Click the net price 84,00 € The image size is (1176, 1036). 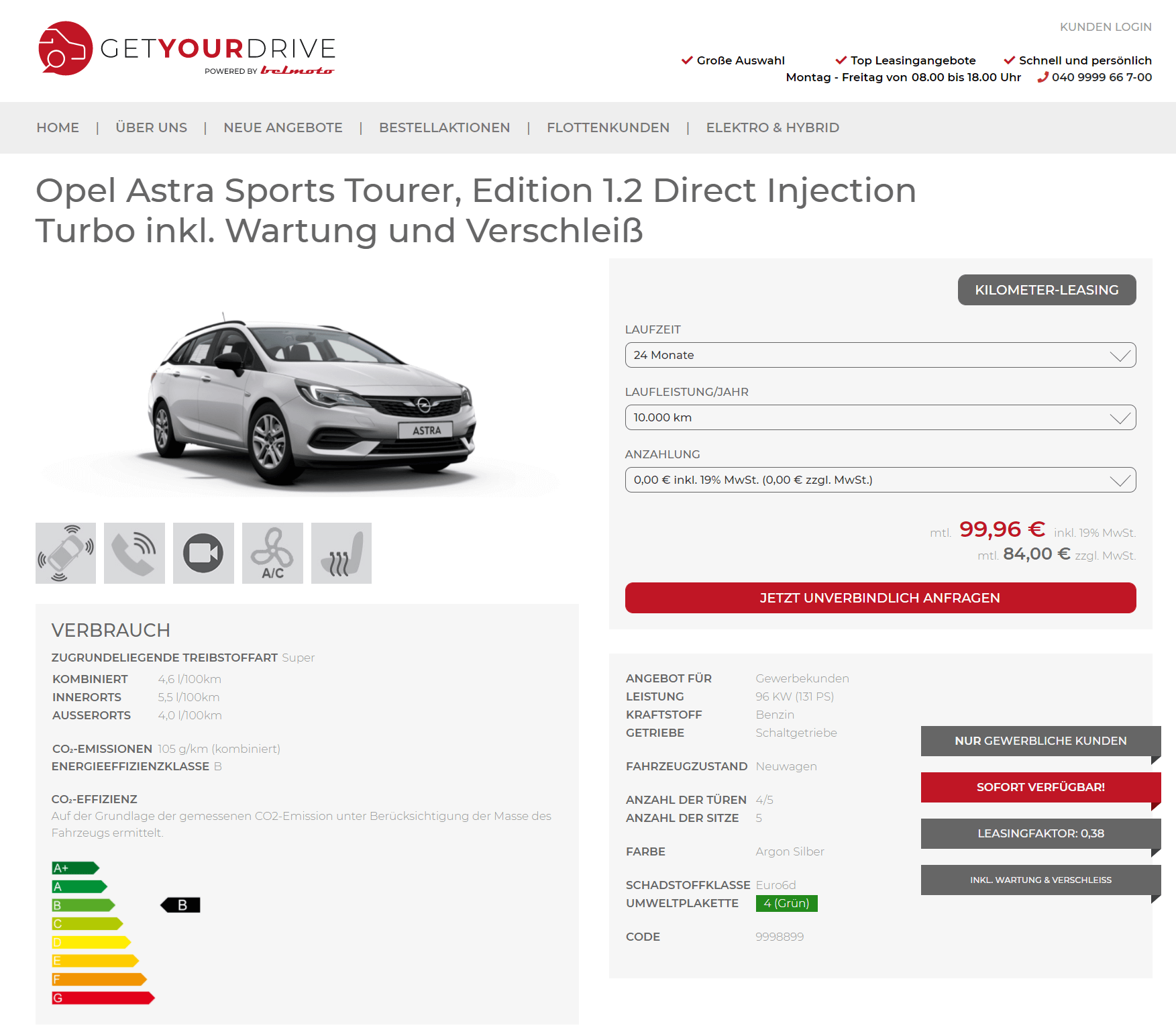click(x=1036, y=554)
